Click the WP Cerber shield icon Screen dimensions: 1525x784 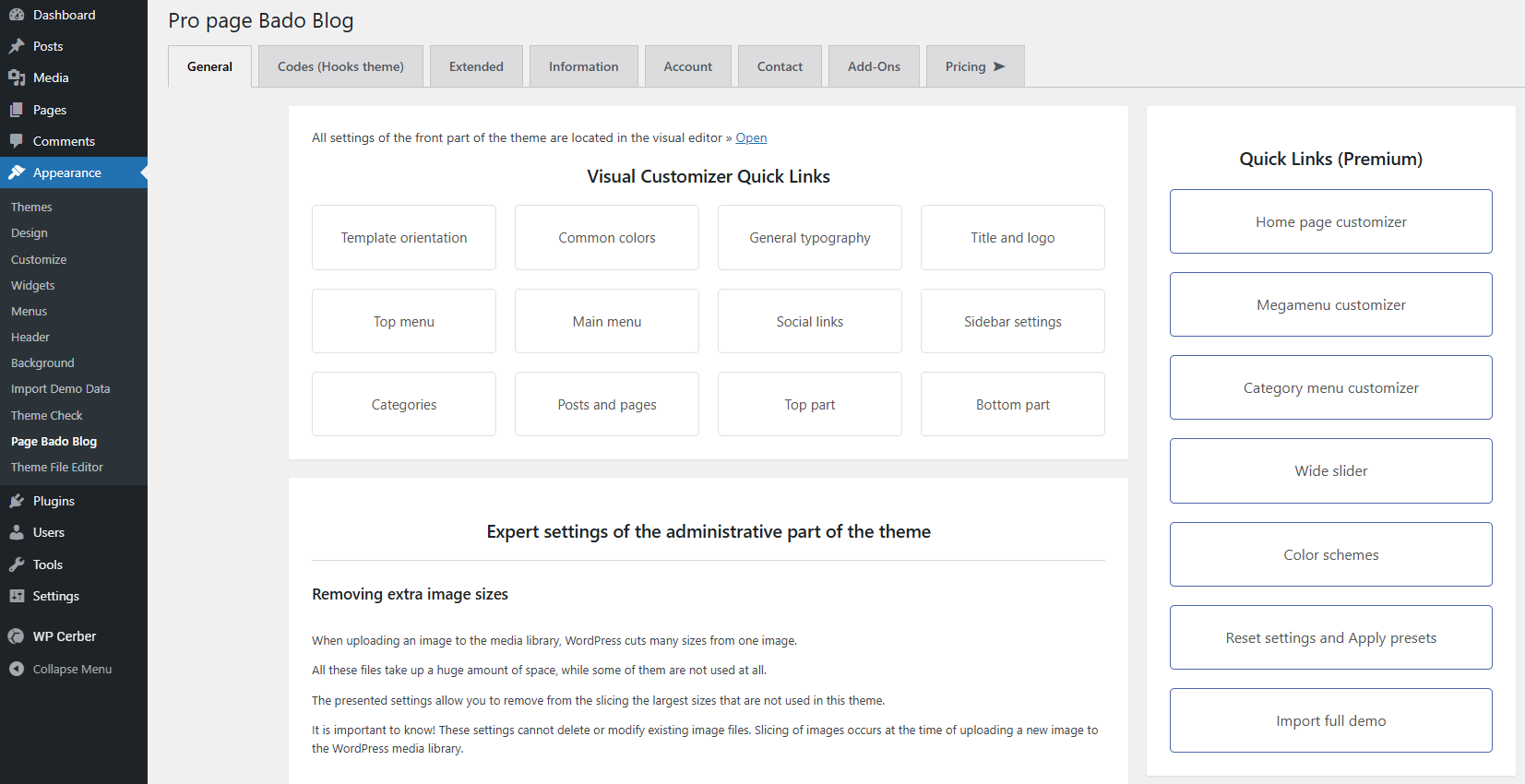click(17, 636)
